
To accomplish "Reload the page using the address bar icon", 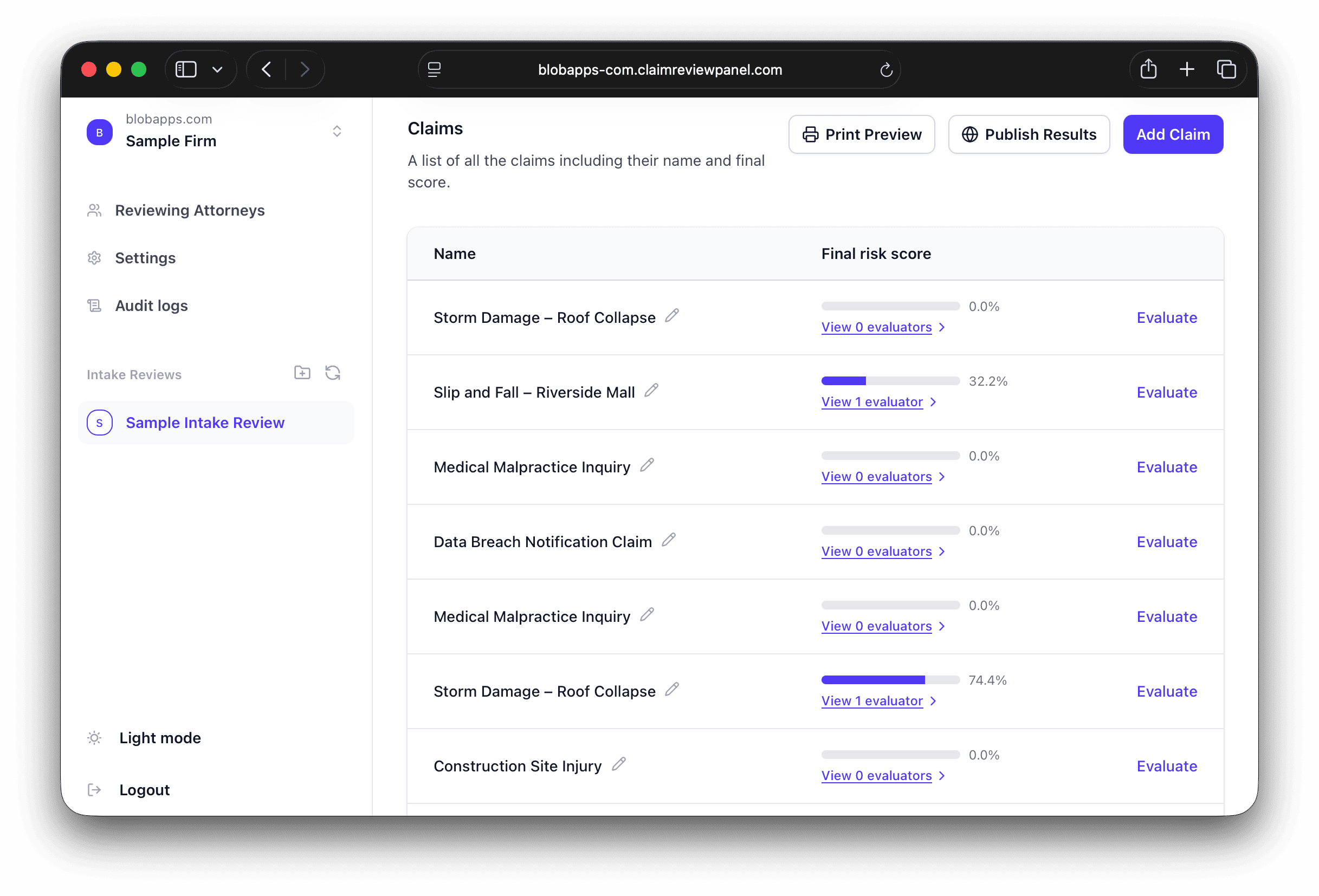I will pos(886,70).
